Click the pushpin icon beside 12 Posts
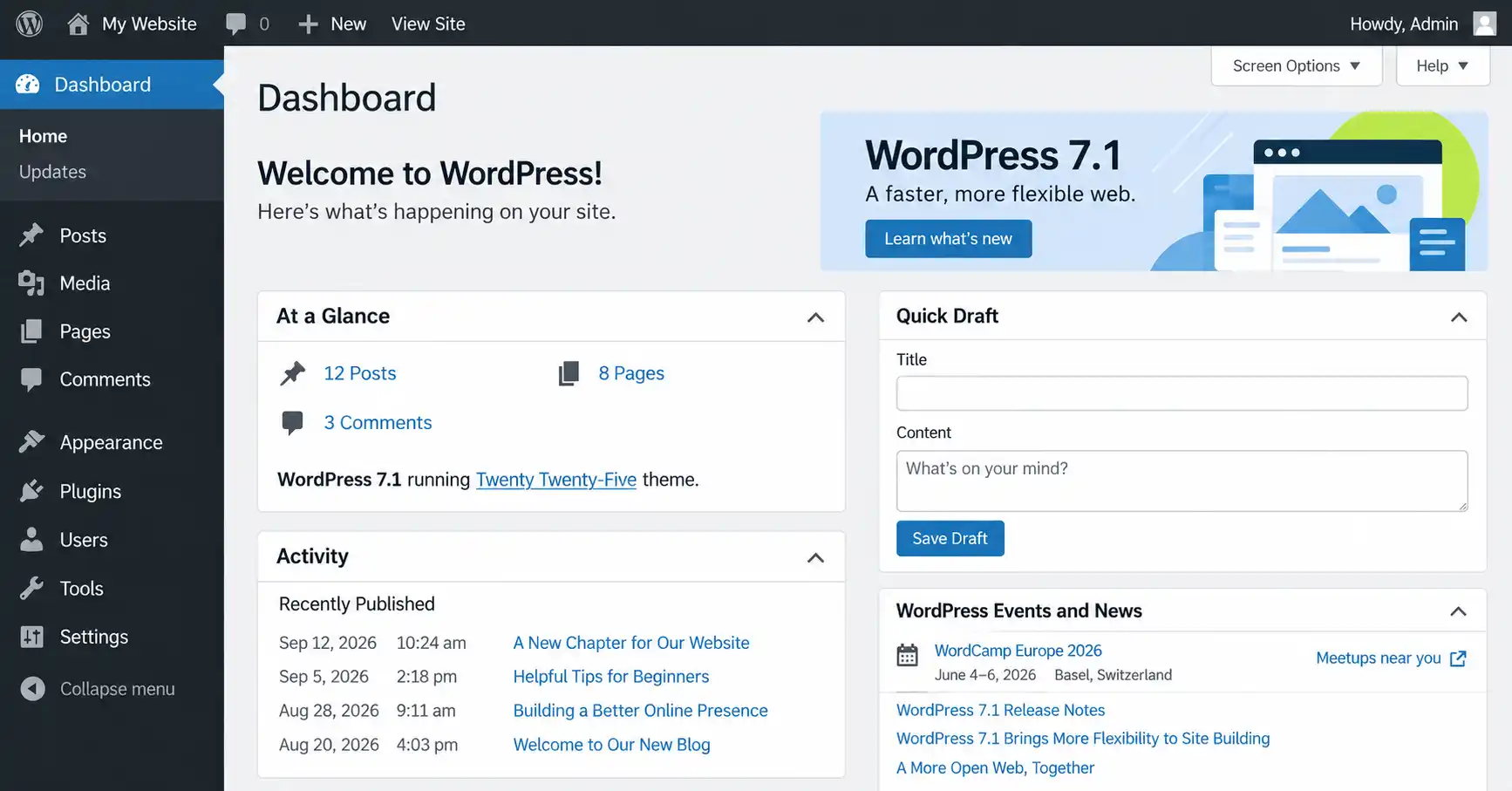 coord(293,373)
